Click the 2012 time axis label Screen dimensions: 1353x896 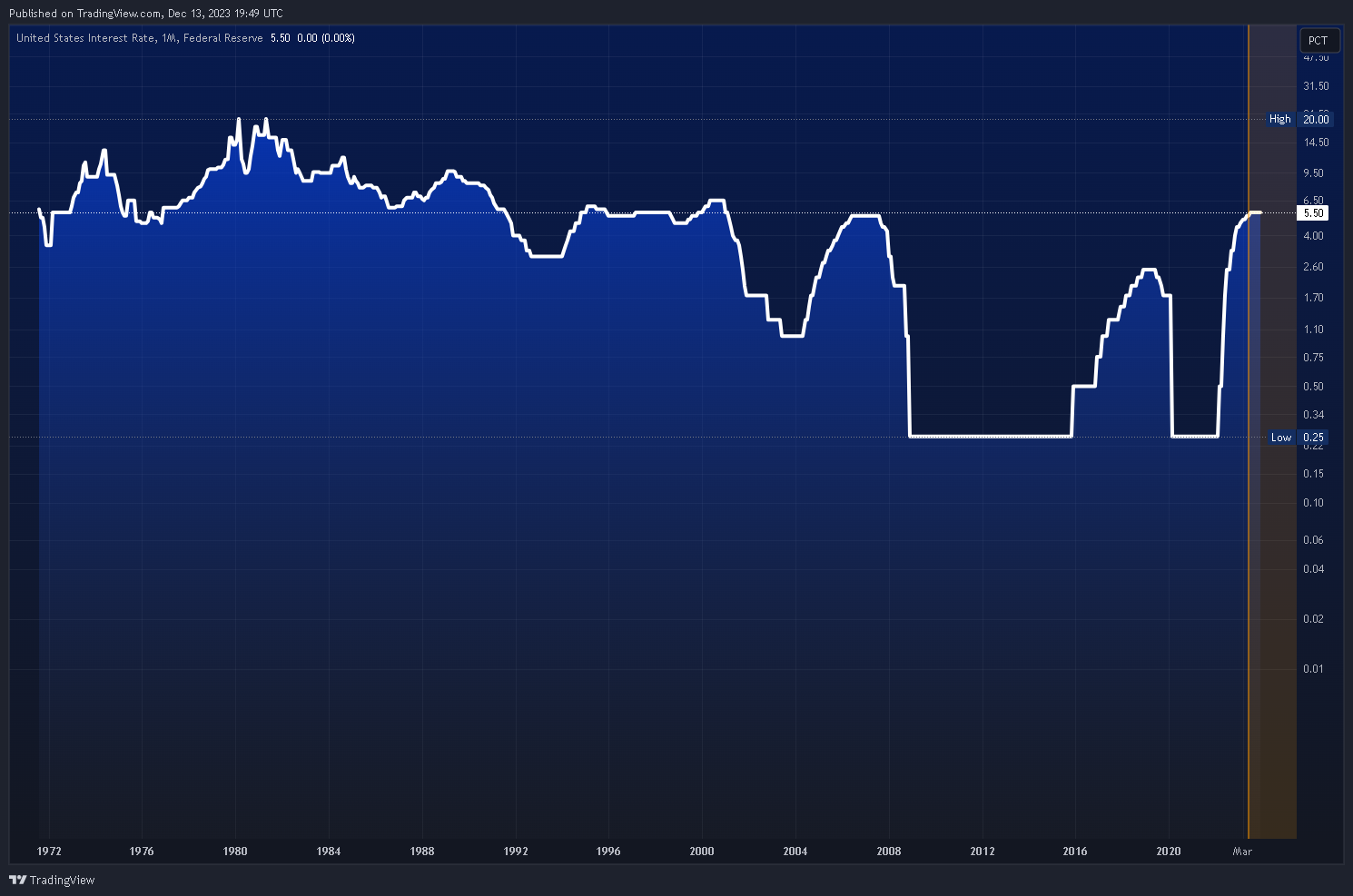(983, 852)
